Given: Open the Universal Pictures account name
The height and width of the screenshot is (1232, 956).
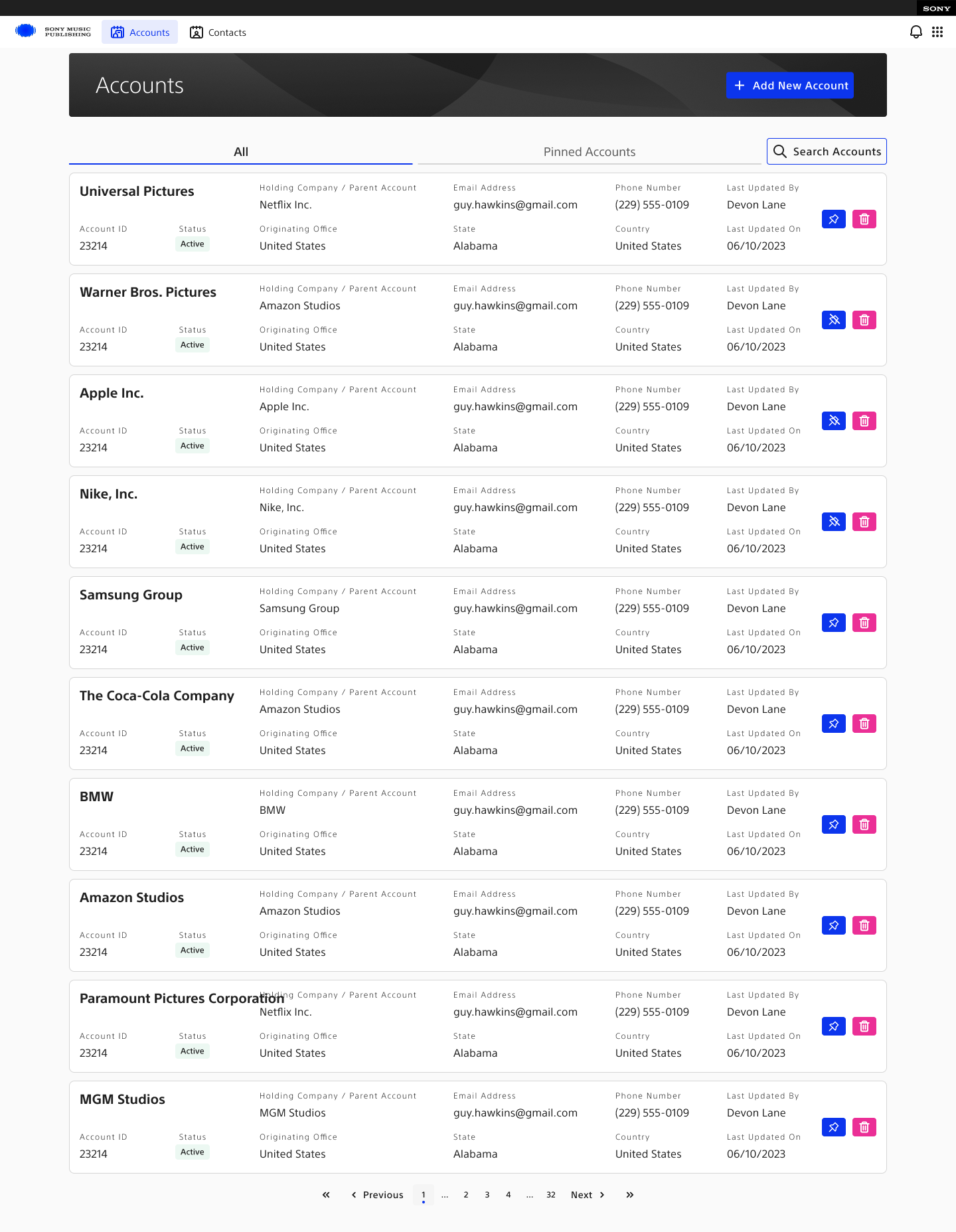Looking at the screenshot, I should (137, 191).
